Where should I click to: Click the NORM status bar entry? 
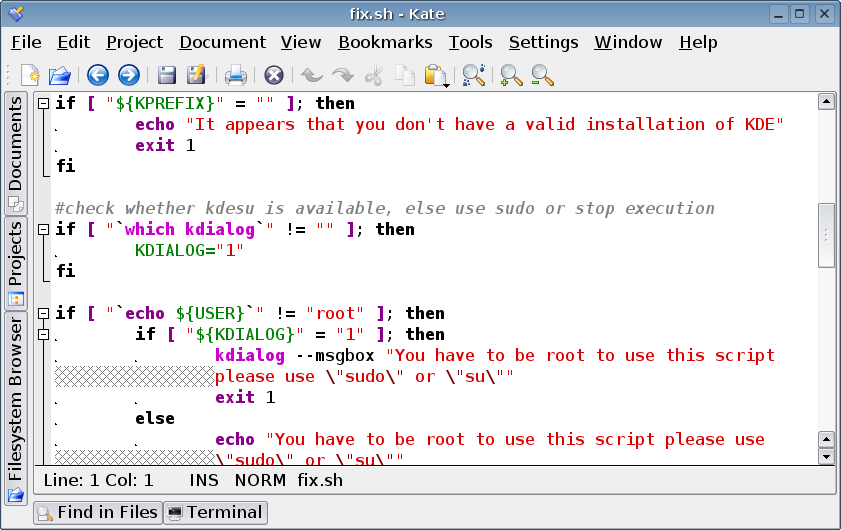tap(260, 480)
